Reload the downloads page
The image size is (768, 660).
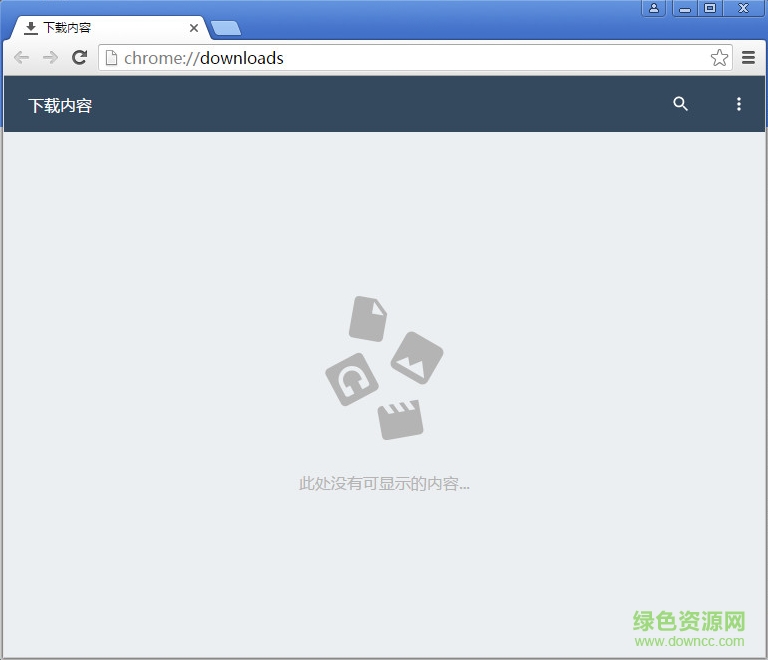(80, 58)
